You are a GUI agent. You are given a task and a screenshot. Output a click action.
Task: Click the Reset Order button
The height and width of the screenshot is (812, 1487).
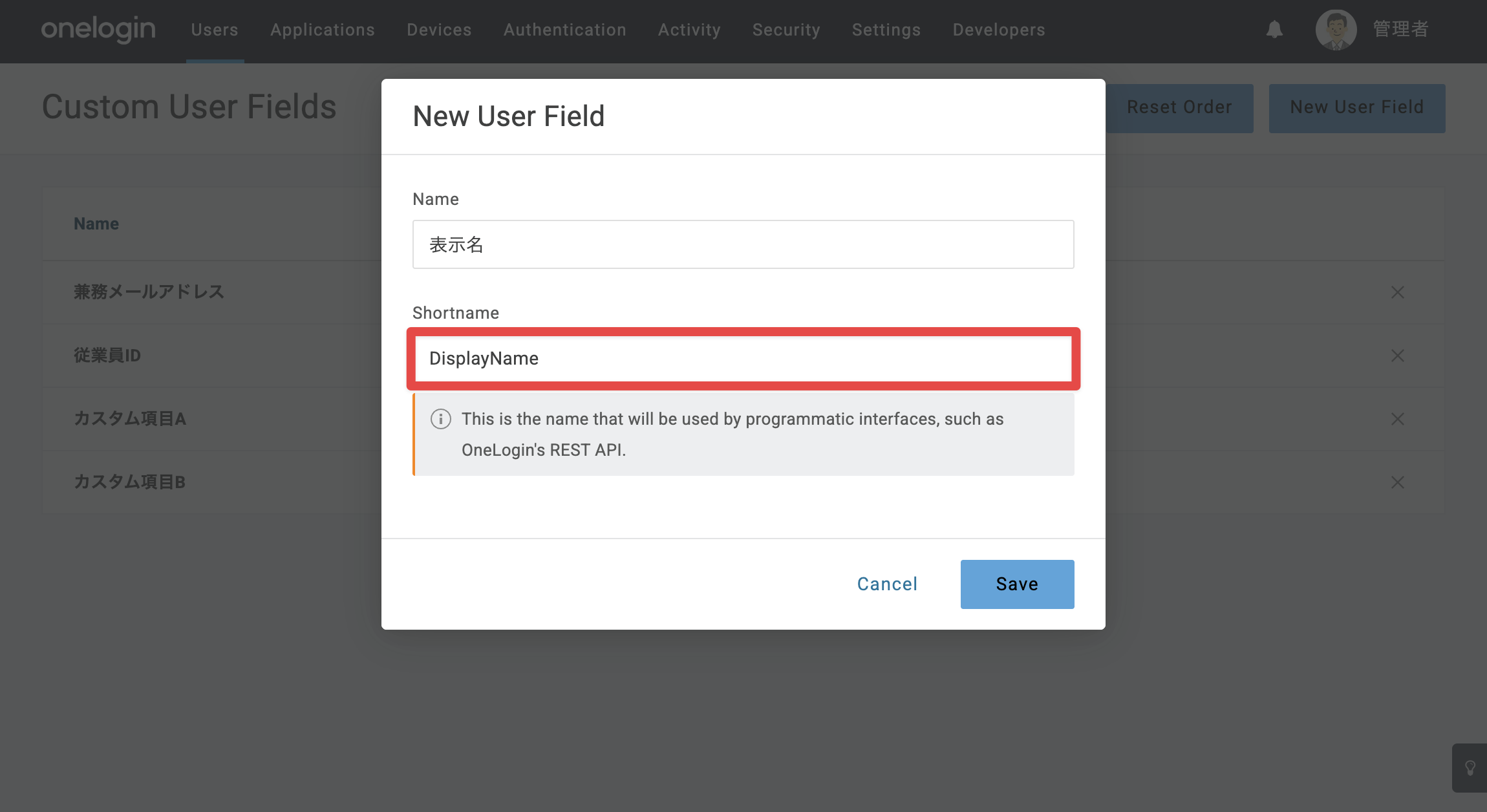[1179, 108]
